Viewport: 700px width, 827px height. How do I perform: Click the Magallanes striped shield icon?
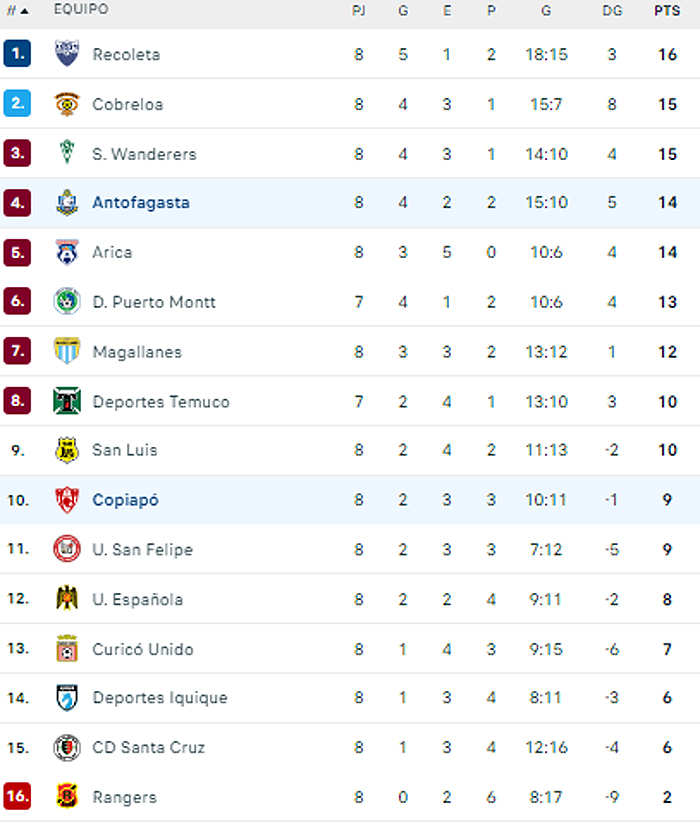[67, 351]
